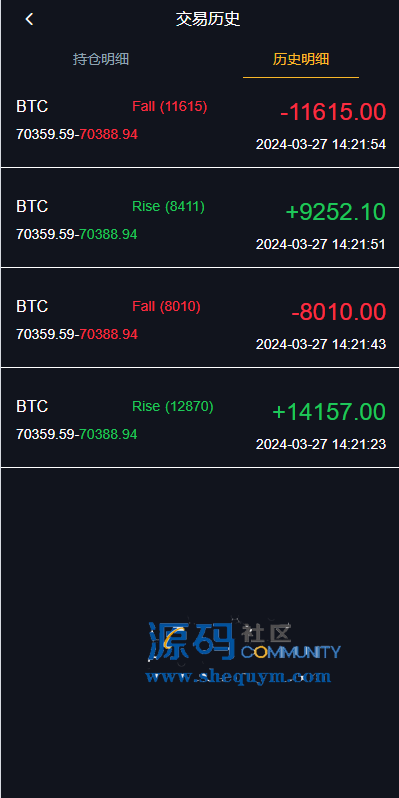Open the Rise (8411) BTC trade record
The image size is (399, 798).
click(x=200, y=218)
